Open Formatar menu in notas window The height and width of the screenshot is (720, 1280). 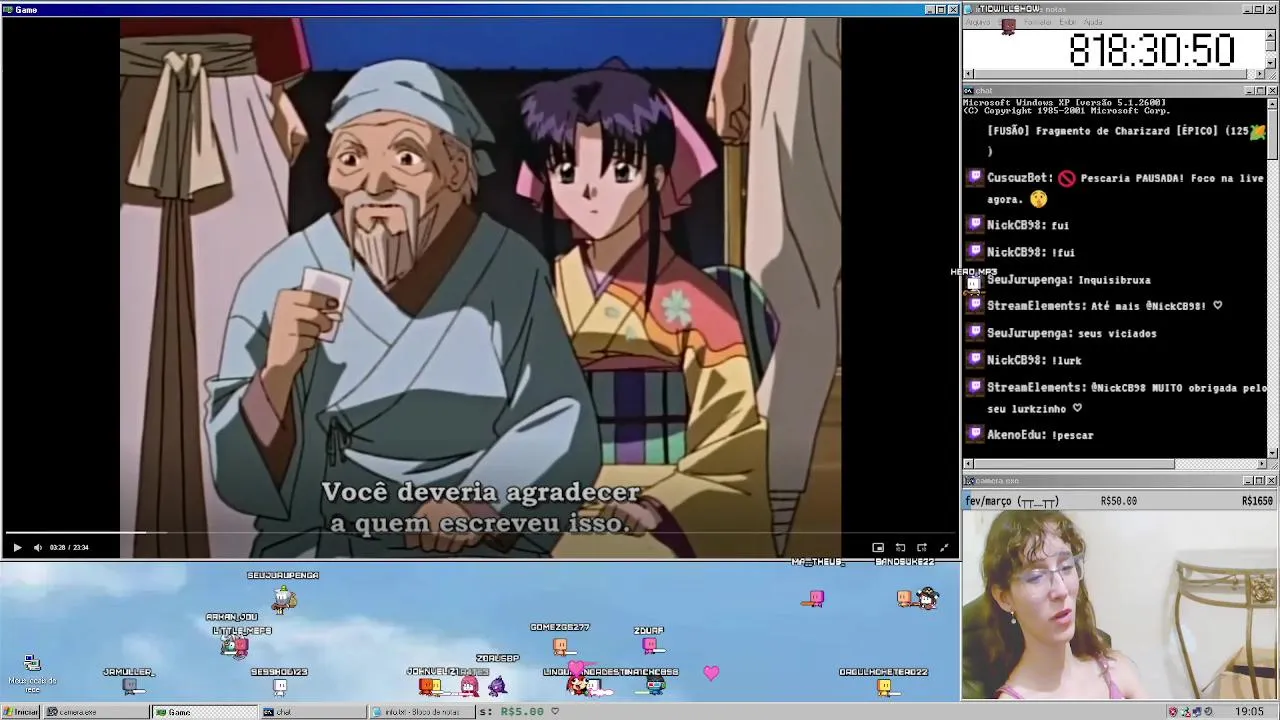click(1038, 22)
